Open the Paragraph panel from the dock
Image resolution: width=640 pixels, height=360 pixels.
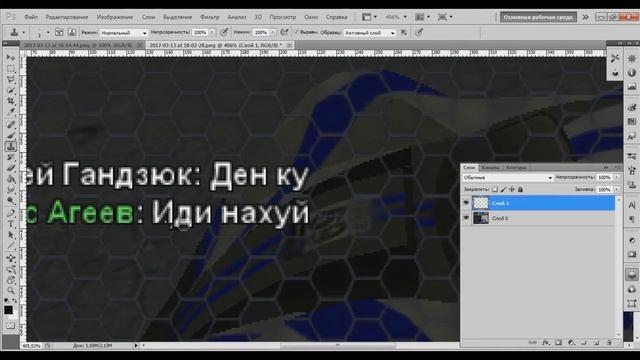pyautogui.click(x=631, y=220)
